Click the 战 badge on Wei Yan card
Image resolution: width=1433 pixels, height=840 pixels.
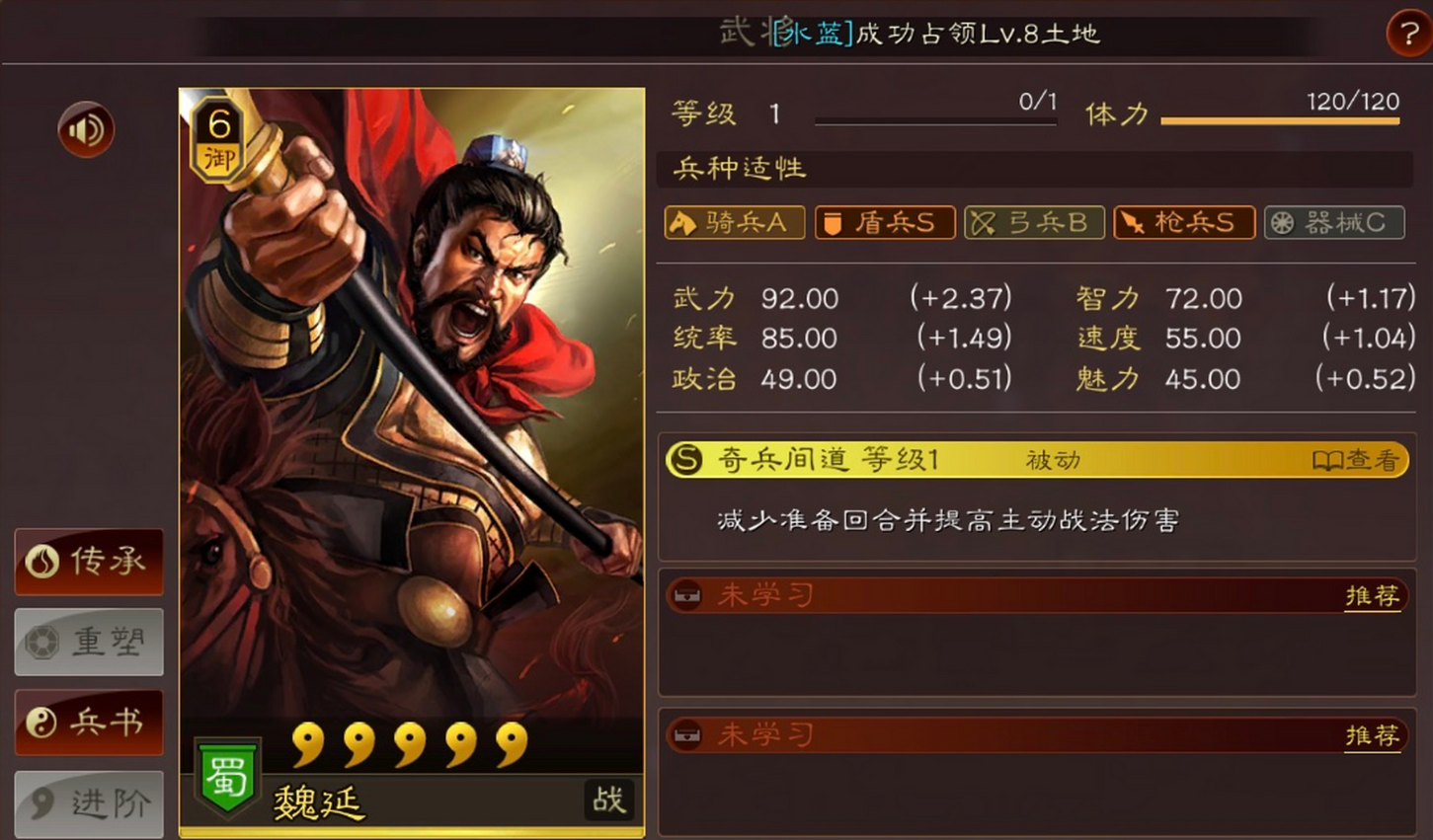click(609, 800)
